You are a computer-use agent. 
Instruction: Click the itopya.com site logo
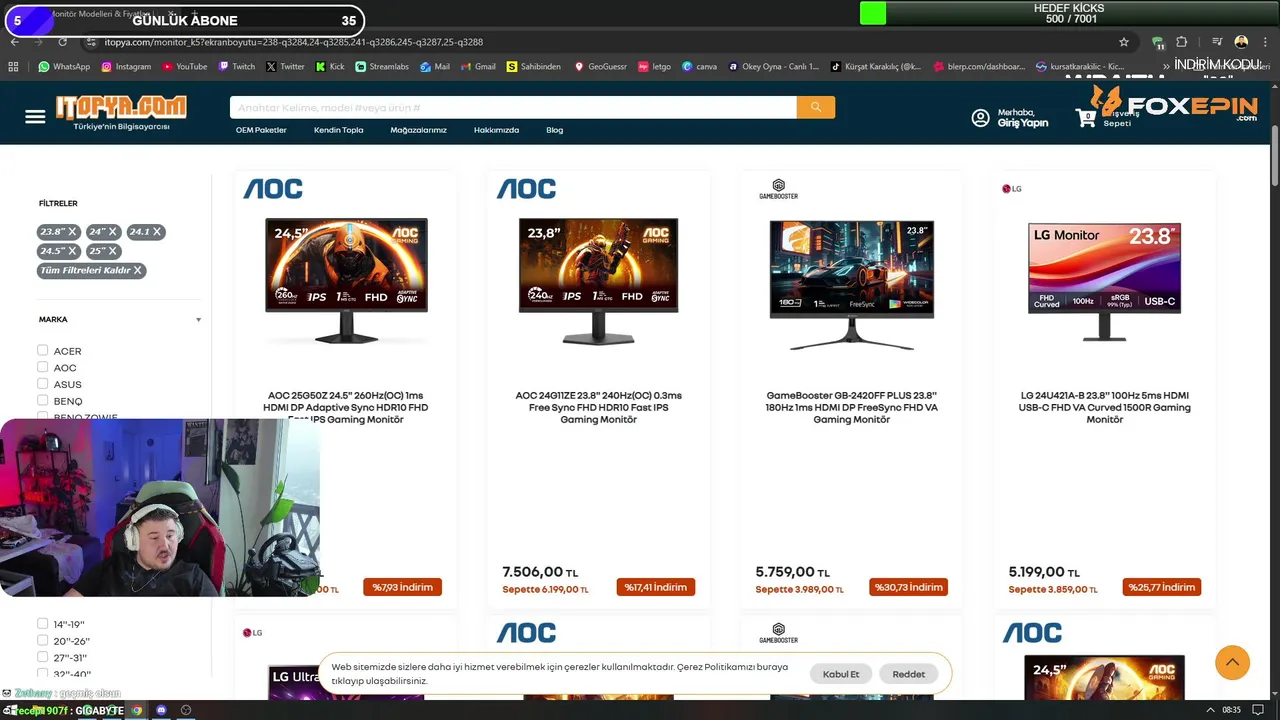121,112
